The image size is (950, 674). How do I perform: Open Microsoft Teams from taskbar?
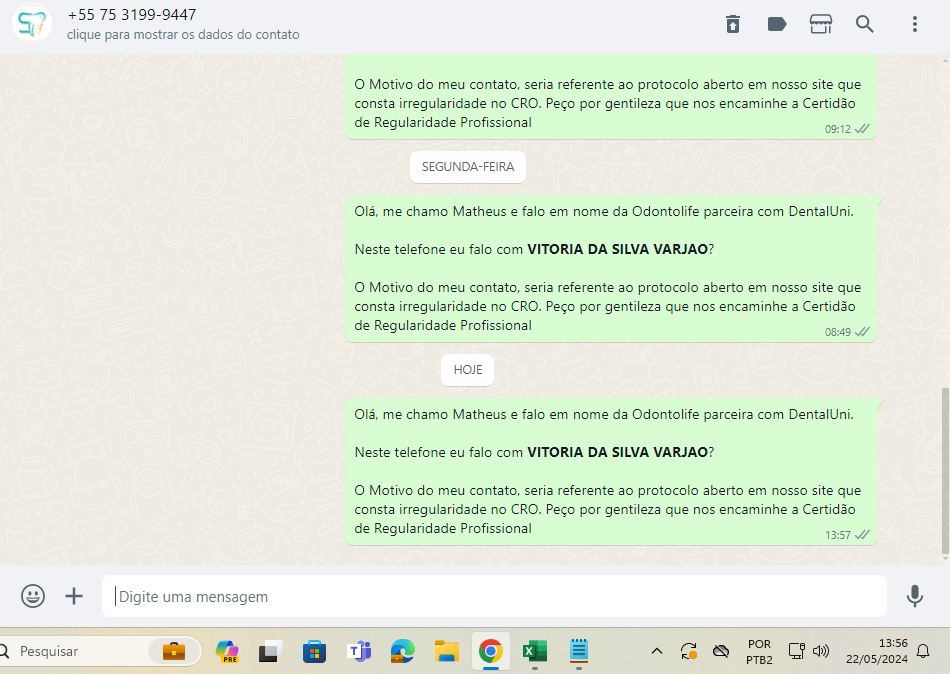359,652
